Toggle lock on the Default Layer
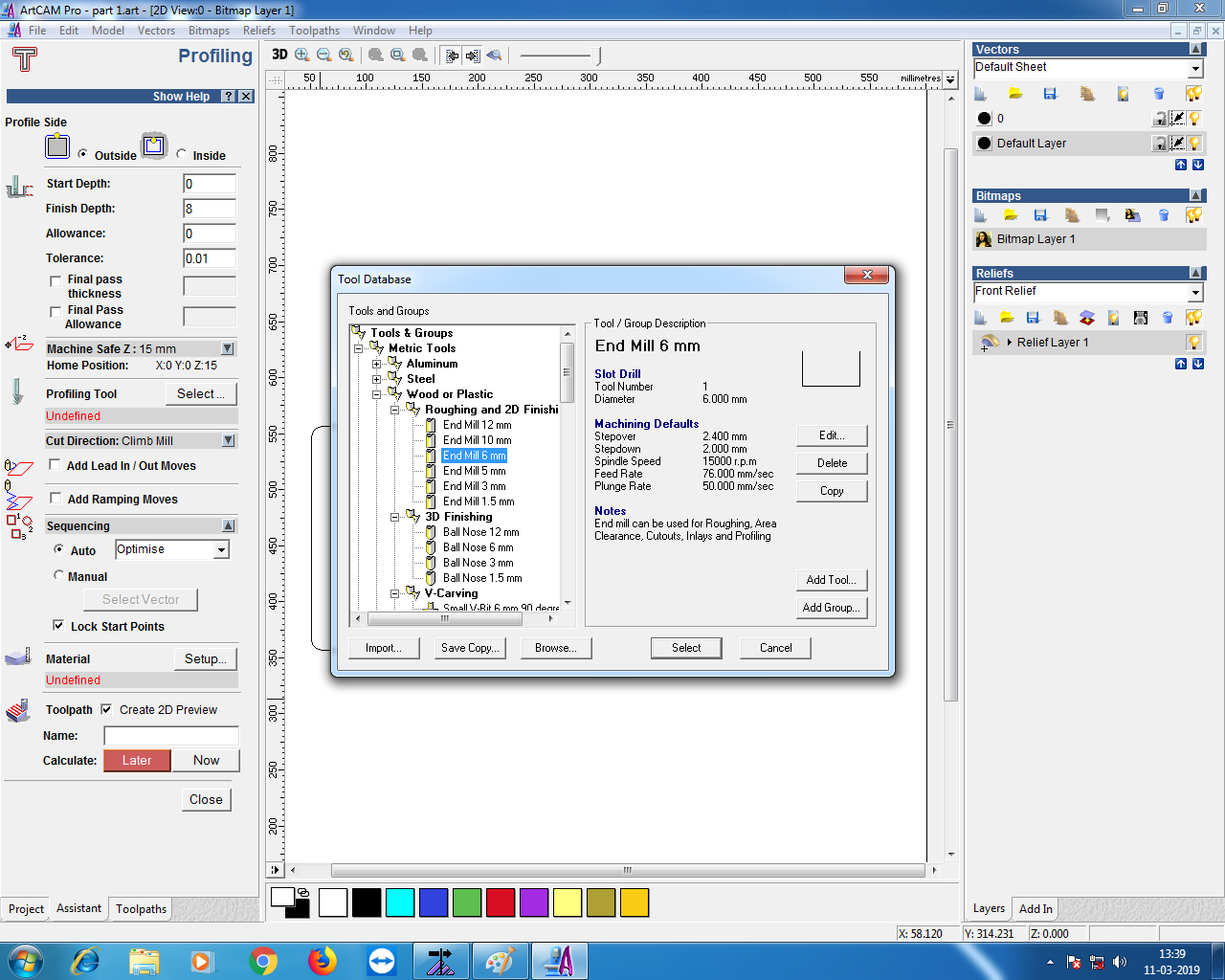The image size is (1225, 980). [1160, 144]
